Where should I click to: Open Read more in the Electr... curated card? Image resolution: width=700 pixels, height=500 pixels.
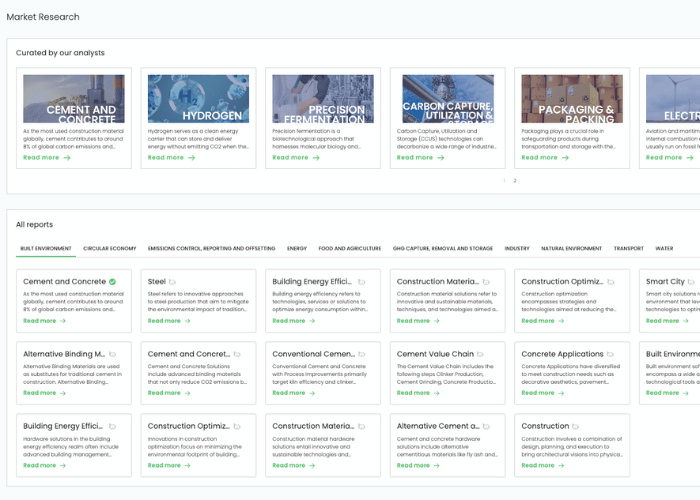pos(670,158)
